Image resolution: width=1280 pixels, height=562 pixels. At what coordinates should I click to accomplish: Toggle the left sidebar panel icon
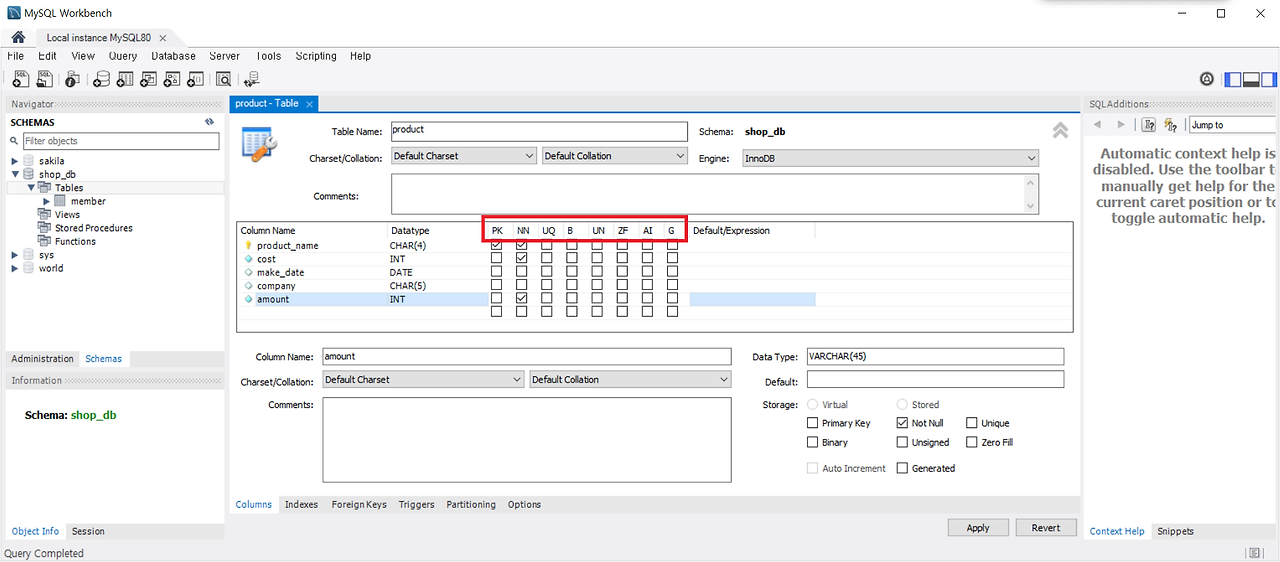(1233, 79)
